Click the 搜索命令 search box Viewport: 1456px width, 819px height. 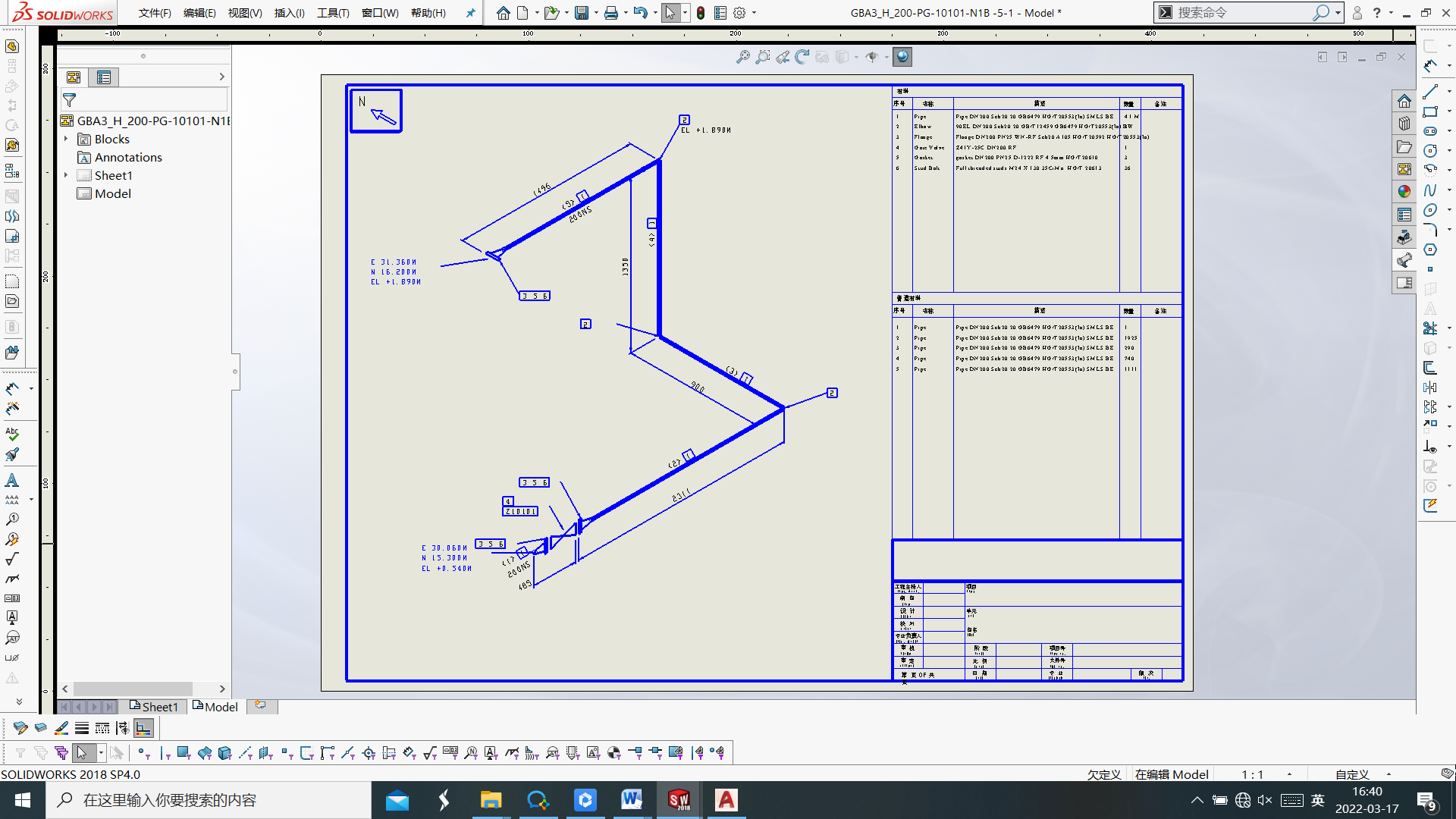click(1244, 13)
